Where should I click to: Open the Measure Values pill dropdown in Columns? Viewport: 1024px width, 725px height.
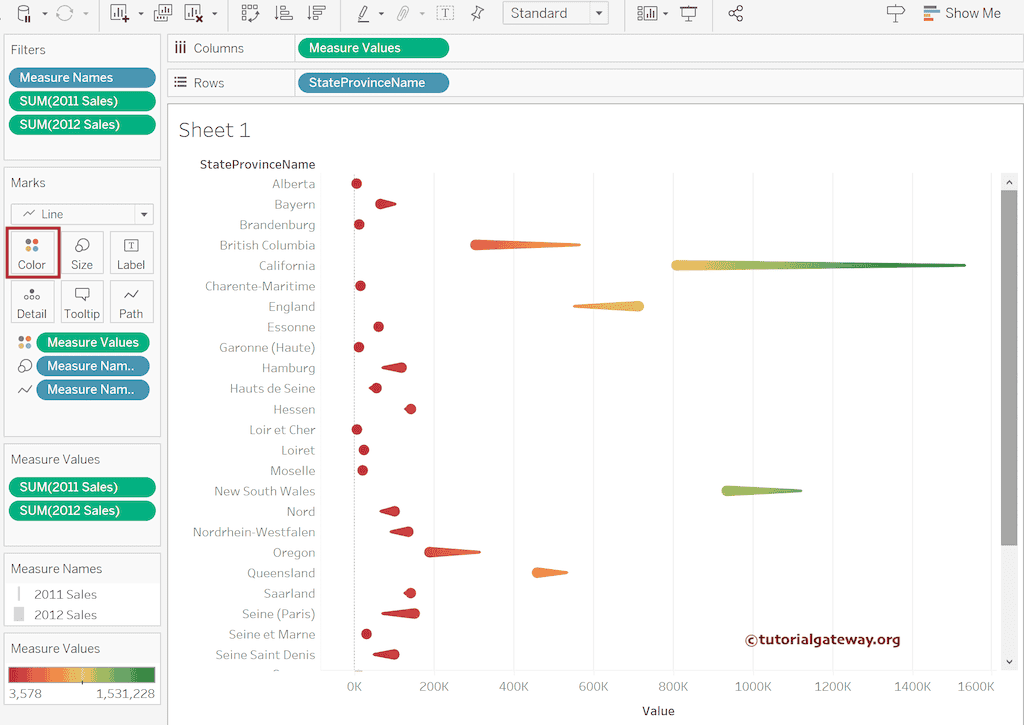click(373, 47)
